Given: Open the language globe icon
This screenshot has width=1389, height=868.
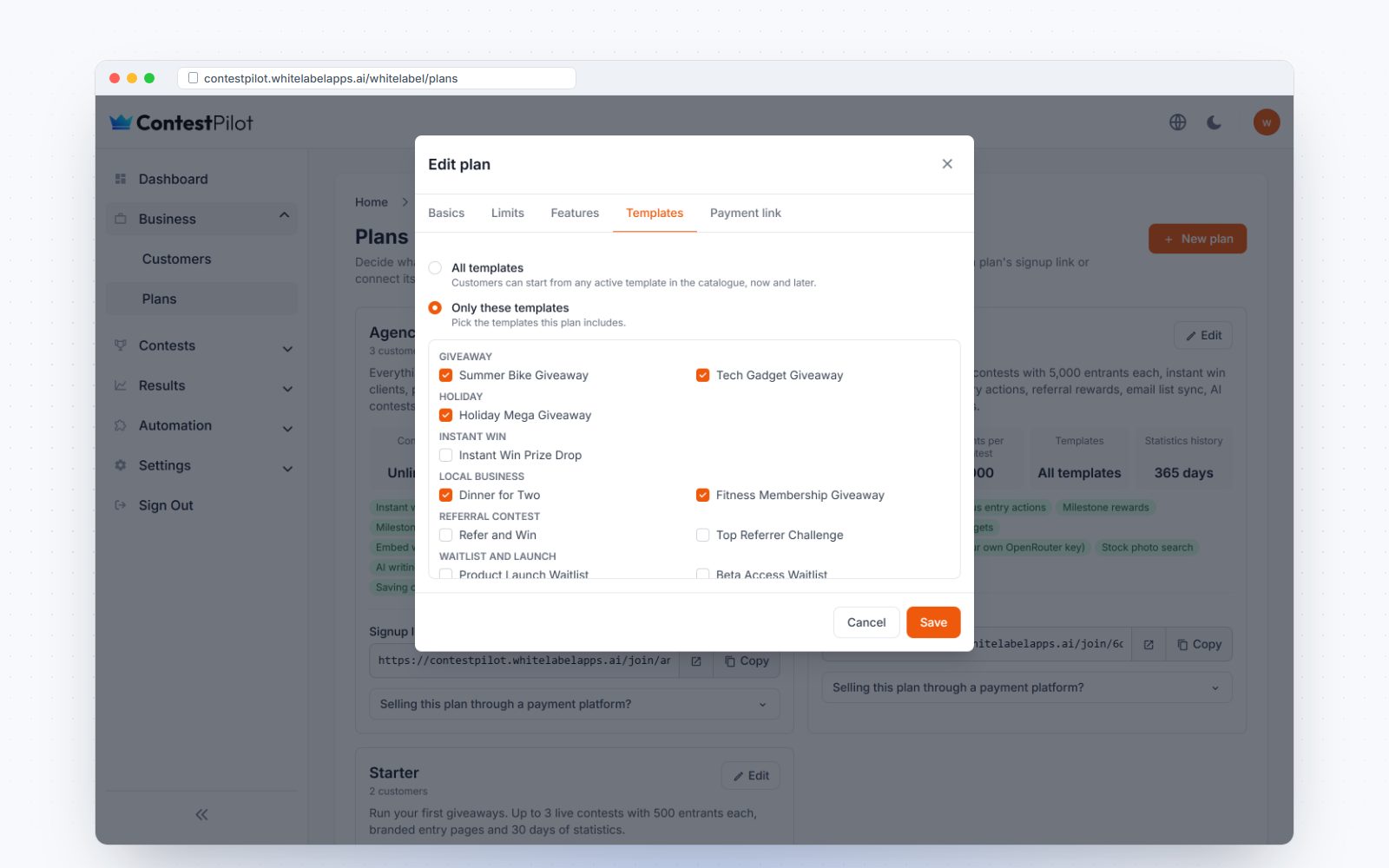Looking at the screenshot, I should 1177,122.
